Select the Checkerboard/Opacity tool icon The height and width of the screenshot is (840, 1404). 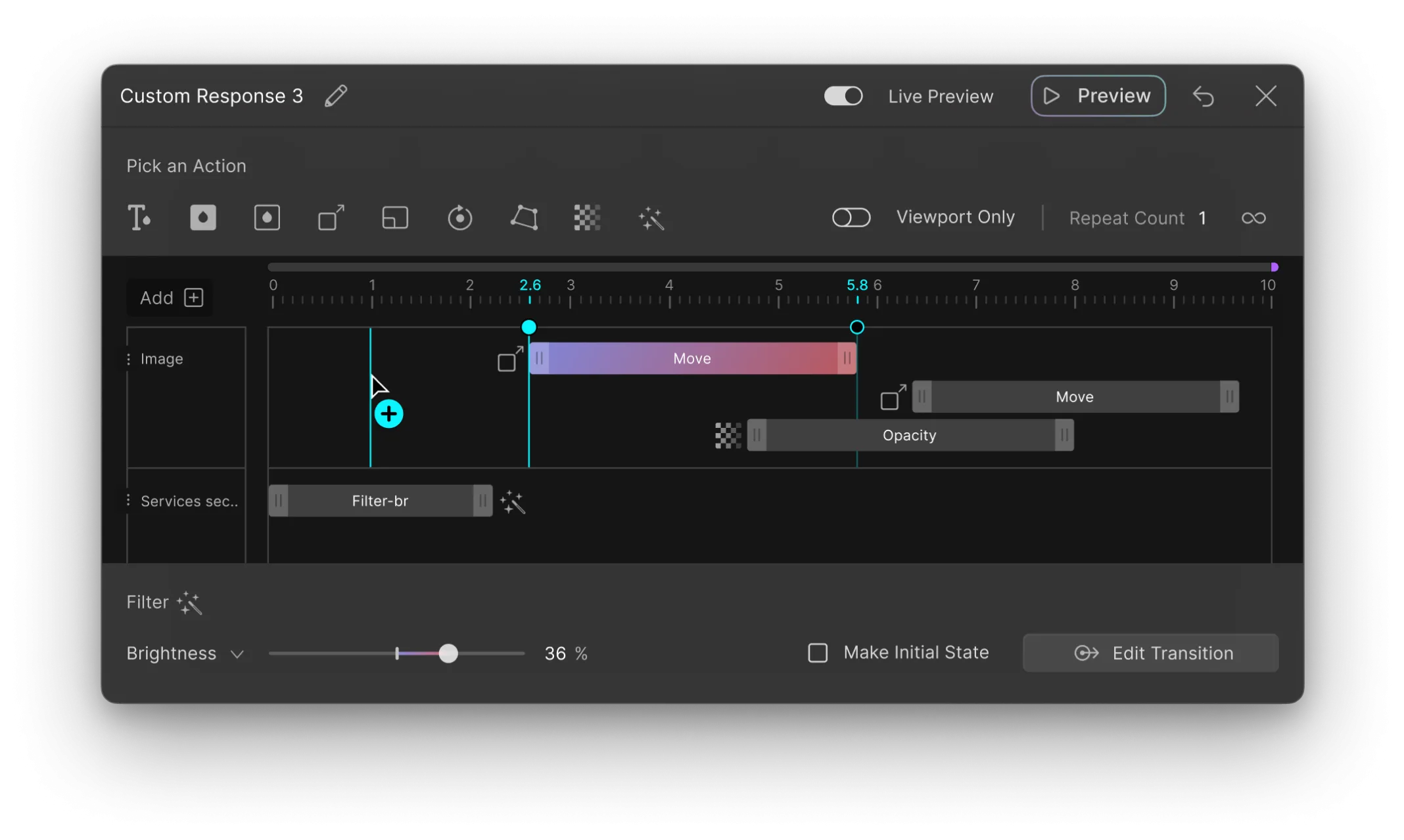(x=587, y=218)
